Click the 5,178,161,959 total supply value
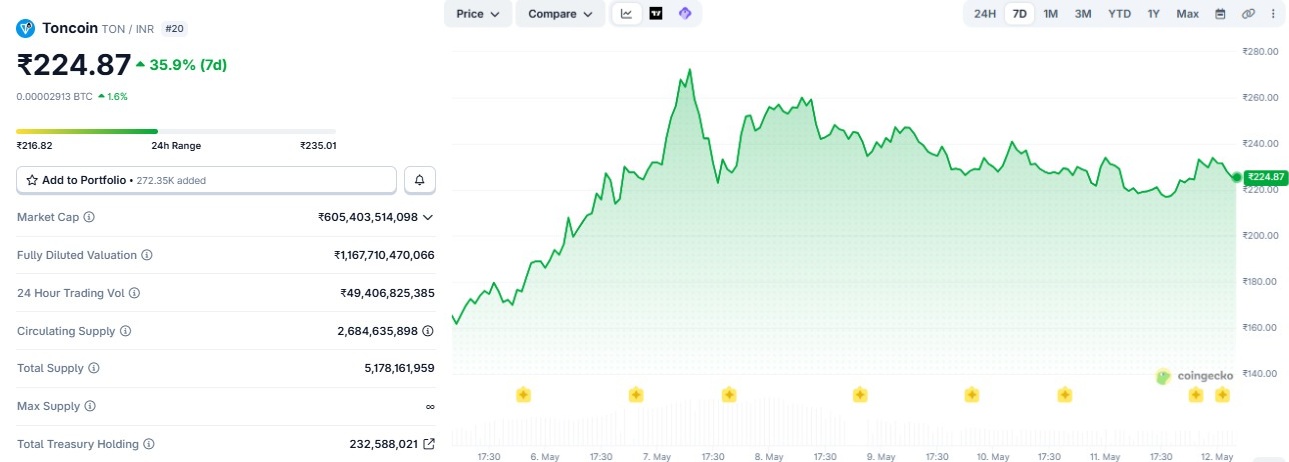The image size is (1289, 462). (399, 368)
